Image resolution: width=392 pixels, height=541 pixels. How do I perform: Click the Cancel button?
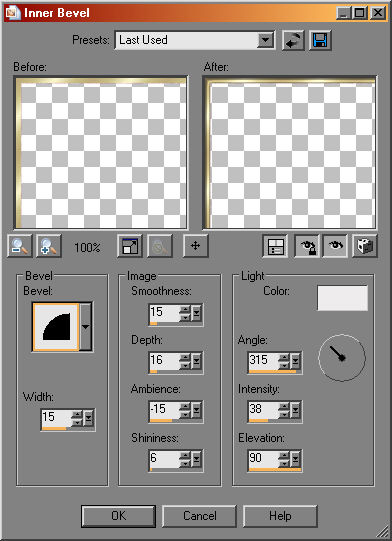199,516
